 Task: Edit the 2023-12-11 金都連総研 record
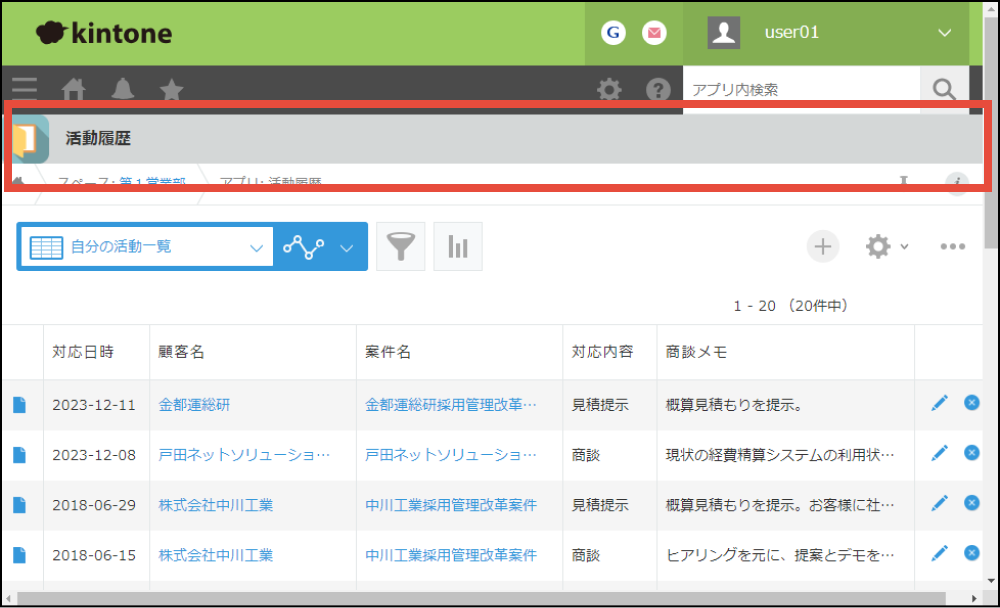[x=939, y=403]
